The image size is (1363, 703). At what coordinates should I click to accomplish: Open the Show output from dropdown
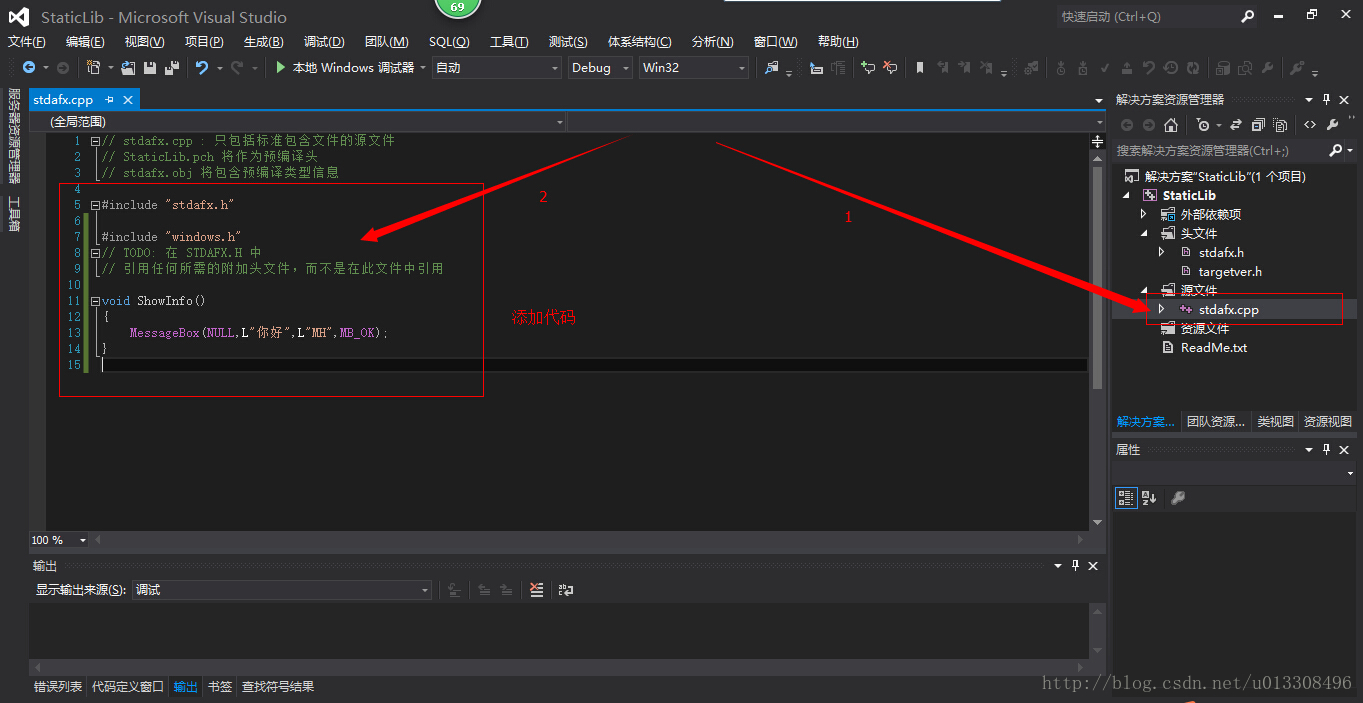[x=283, y=590]
